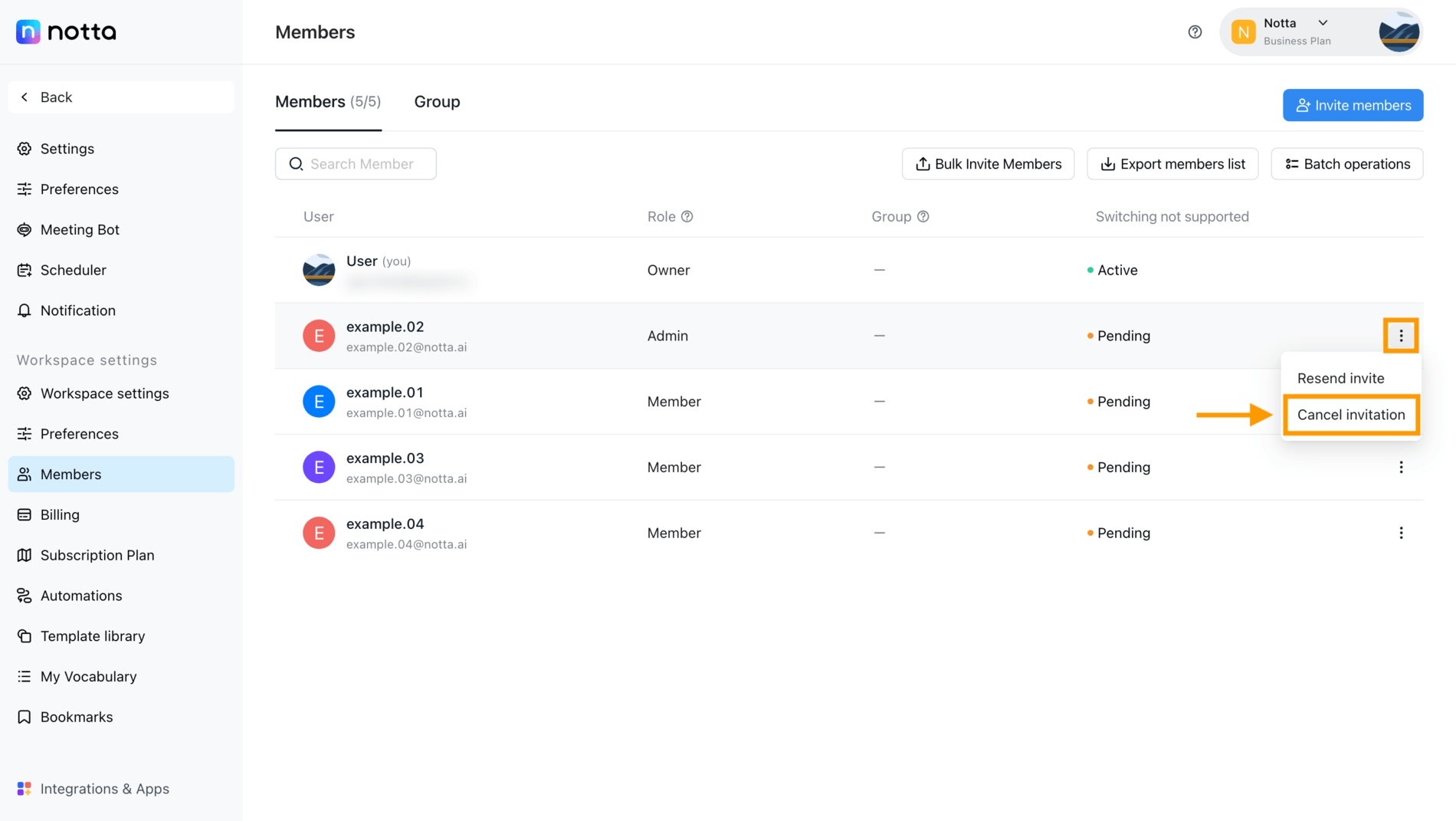The width and height of the screenshot is (1456, 821).
Task: Click the orange N workspace badge
Action: click(1243, 32)
